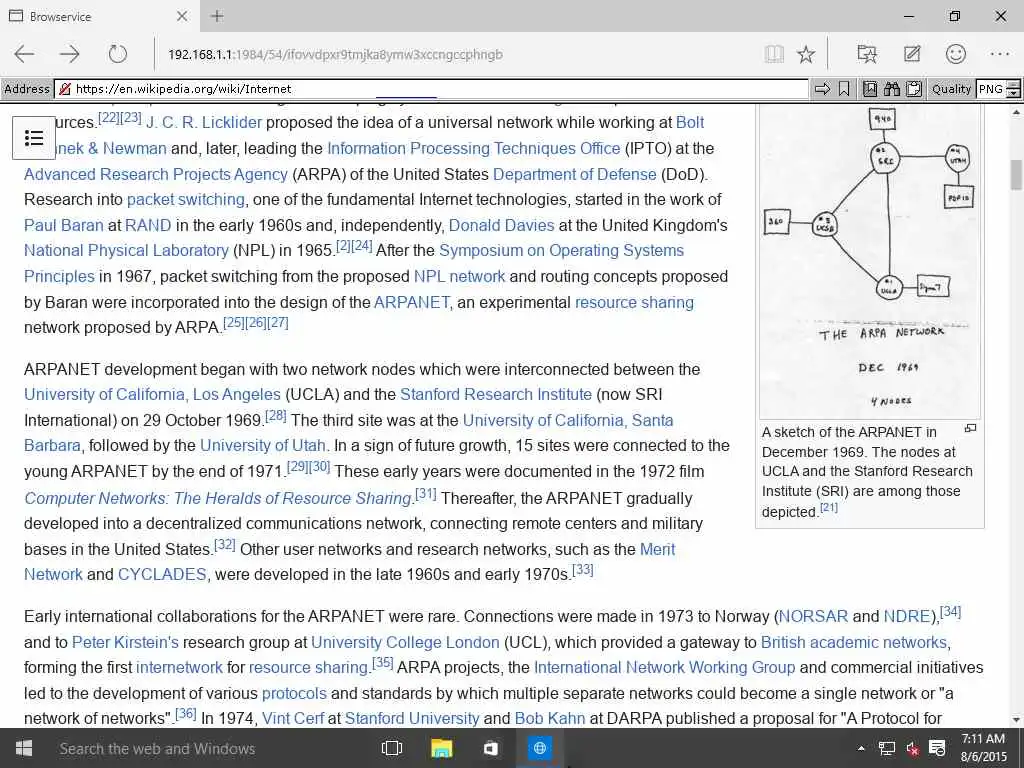Open the Donald Davies link

502,225
